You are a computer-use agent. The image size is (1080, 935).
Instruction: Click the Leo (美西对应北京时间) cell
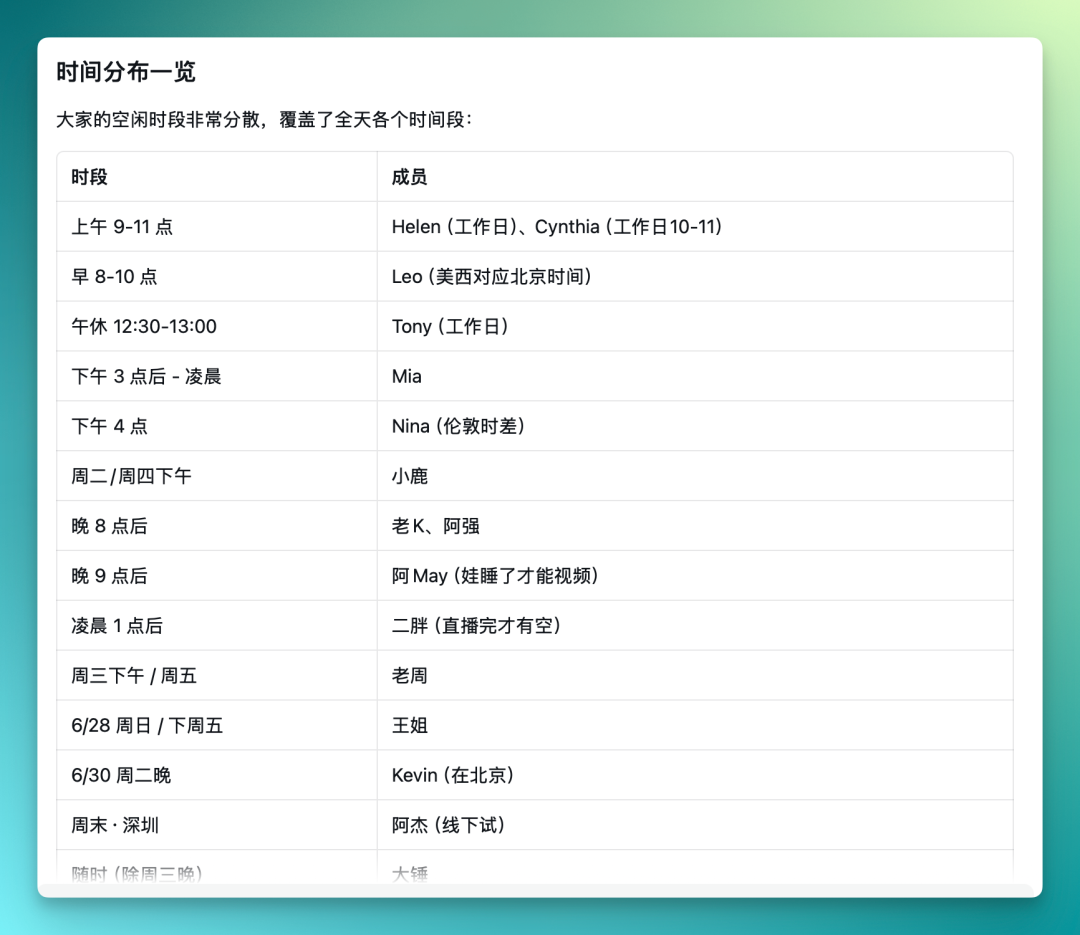pyautogui.click(x=695, y=276)
